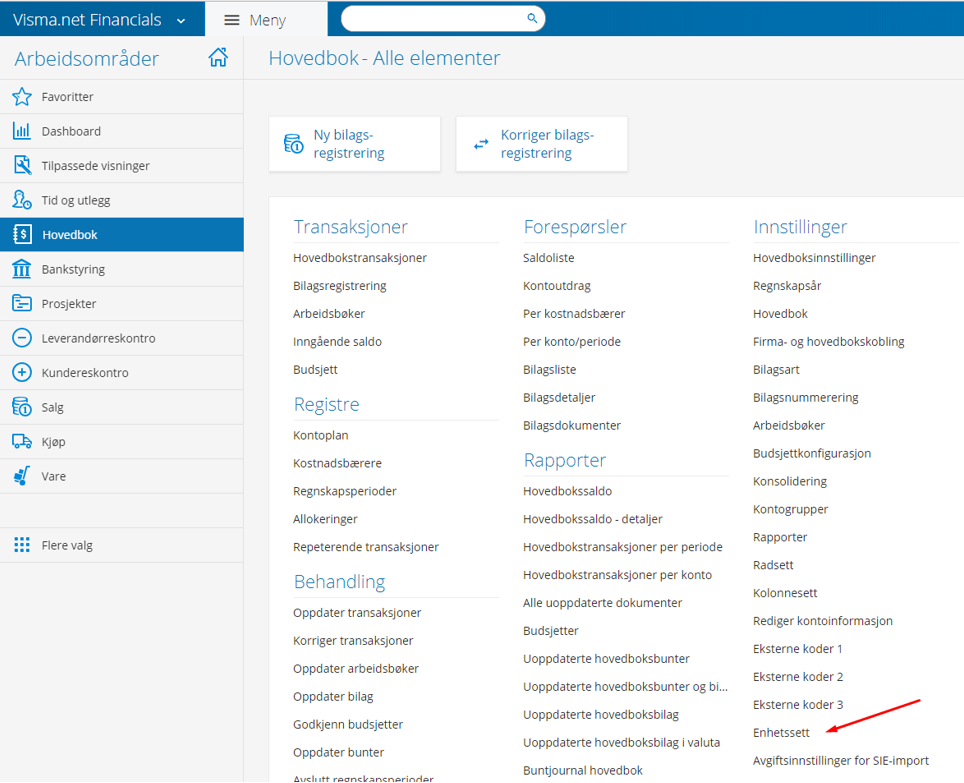Open Hovedbokstransaksjoner link
Viewport: 964px width, 783px height.
360,258
